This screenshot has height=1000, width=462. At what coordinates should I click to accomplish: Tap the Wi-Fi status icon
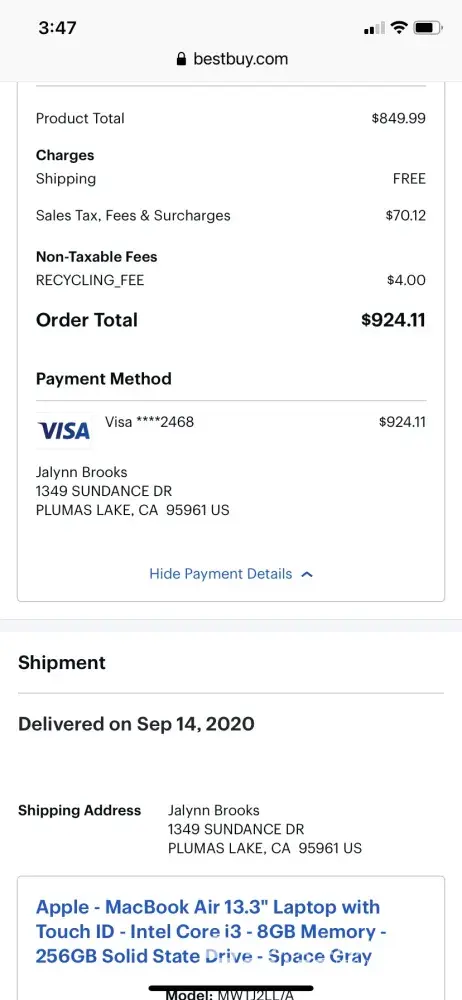[x=399, y=27]
